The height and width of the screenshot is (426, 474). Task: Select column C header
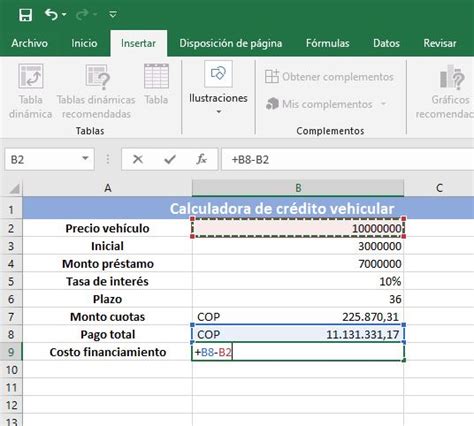439,188
